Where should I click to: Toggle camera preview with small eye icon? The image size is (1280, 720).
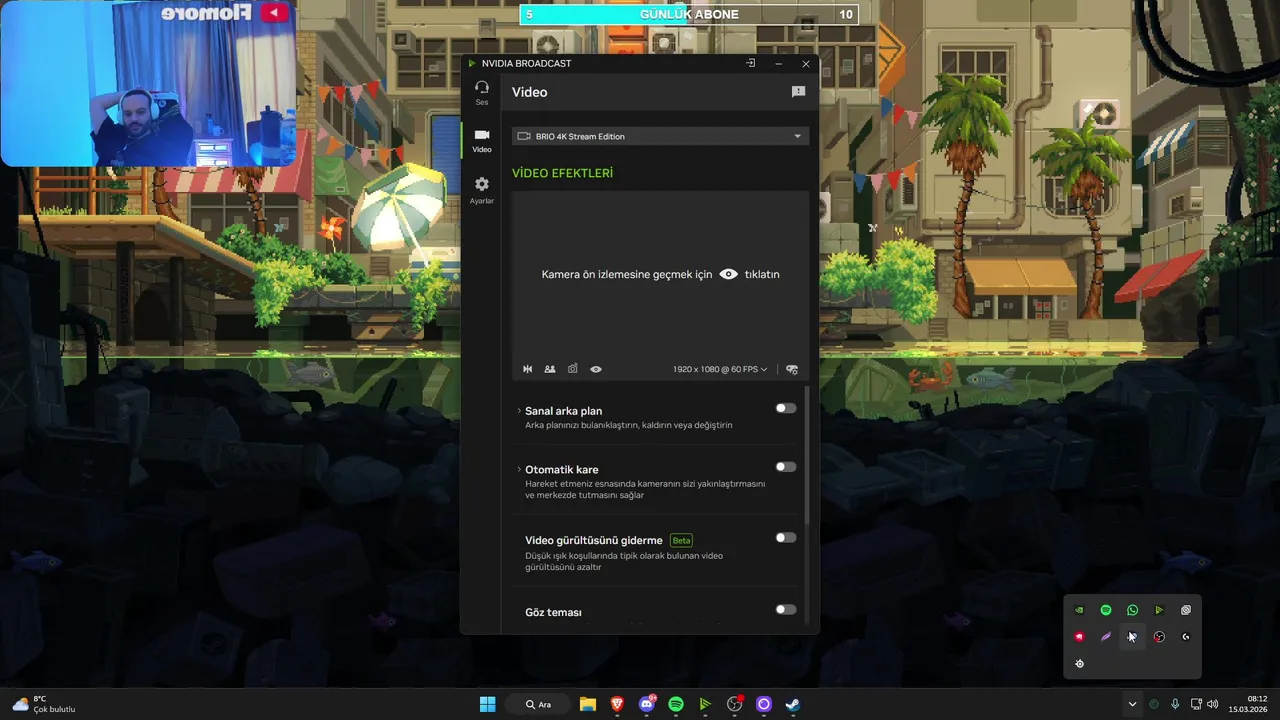click(596, 369)
